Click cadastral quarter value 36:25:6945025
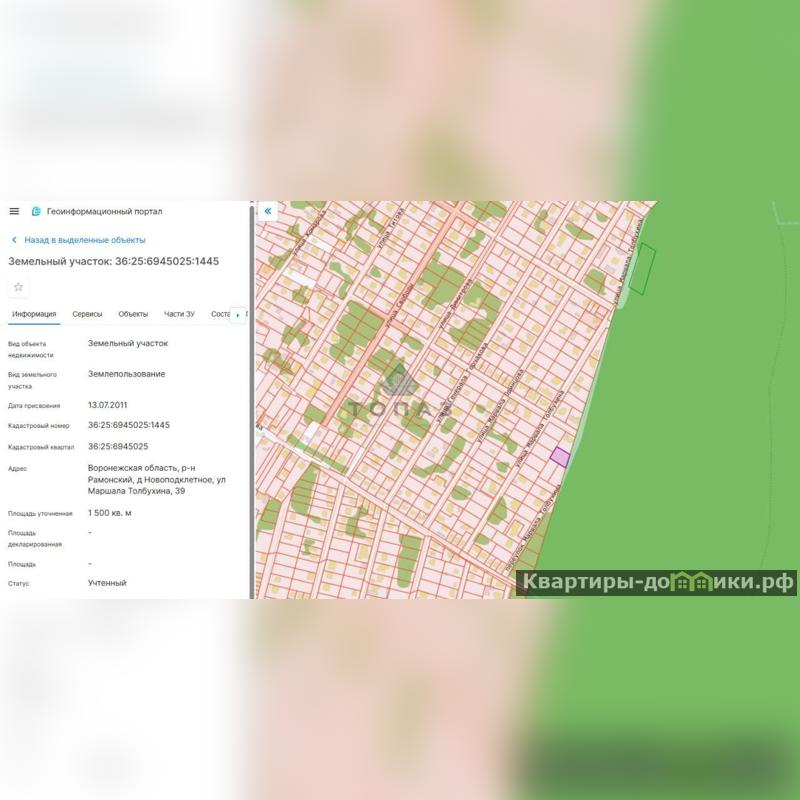Viewport: 800px width, 800px height. pos(118,446)
